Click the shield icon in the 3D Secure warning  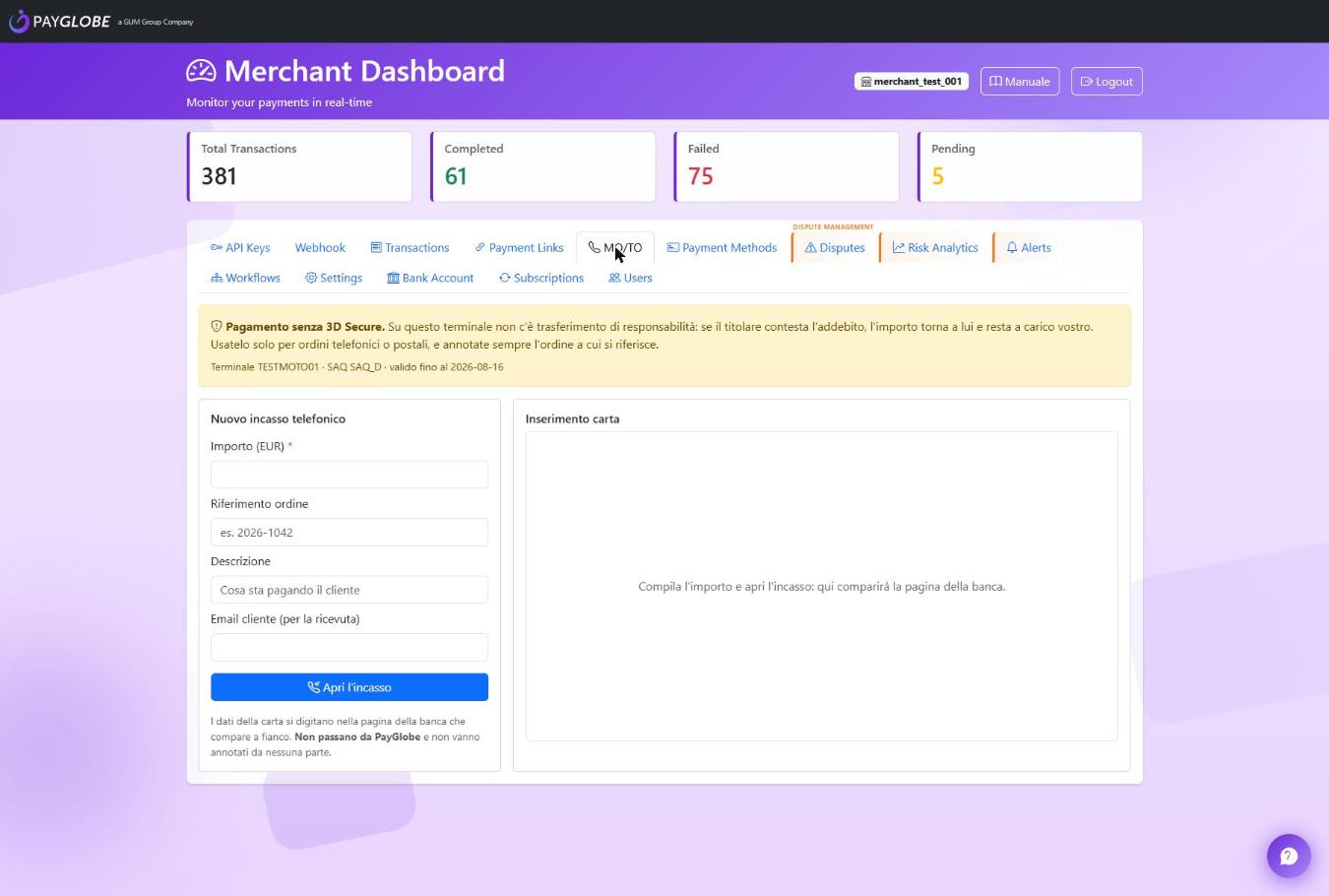click(217, 327)
